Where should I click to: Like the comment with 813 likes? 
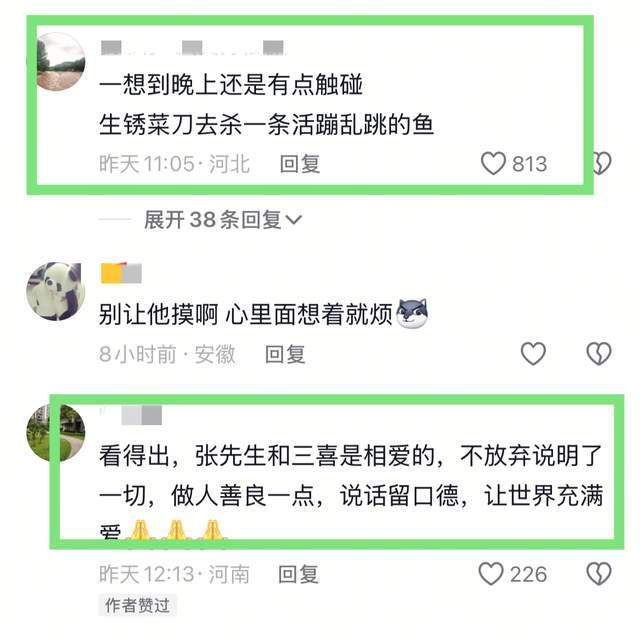[x=493, y=164]
